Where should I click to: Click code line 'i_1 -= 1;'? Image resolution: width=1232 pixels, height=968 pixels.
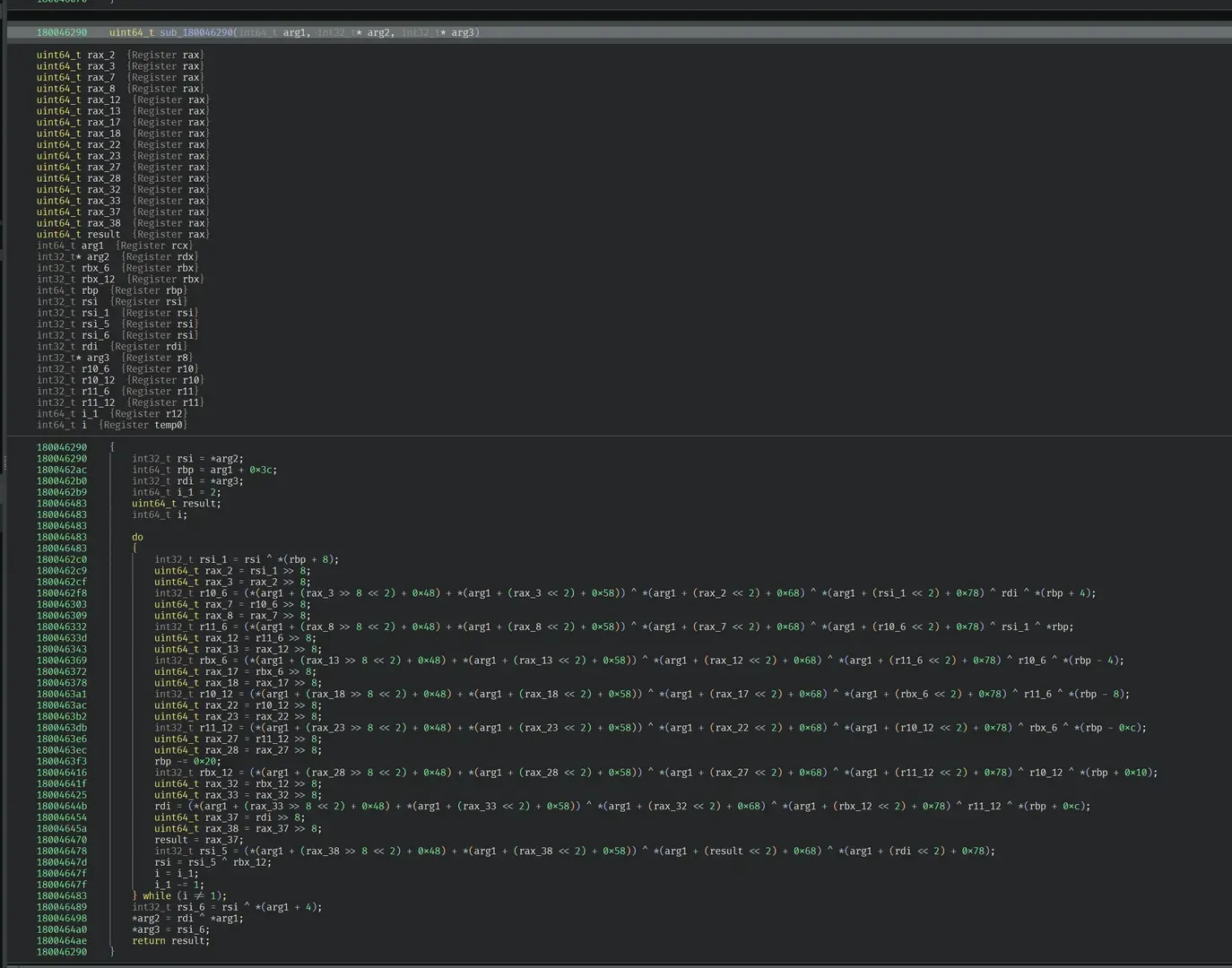pyautogui.click(x=179, y=884)
